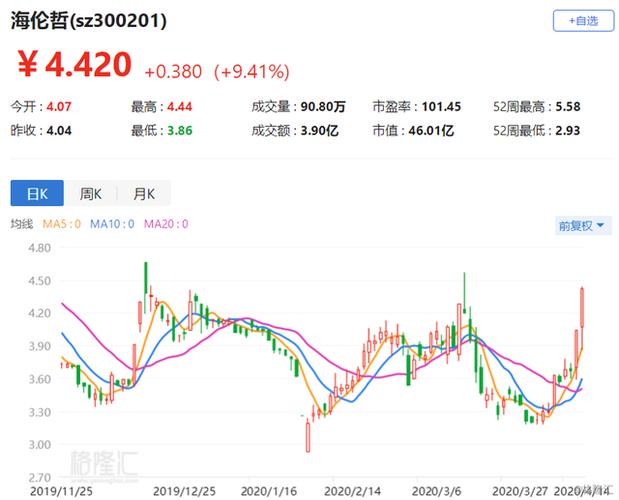The width and height of the screenshot is (619, 500).
Task: Switch to the 月K monthly chart tab
Action: 144,193
